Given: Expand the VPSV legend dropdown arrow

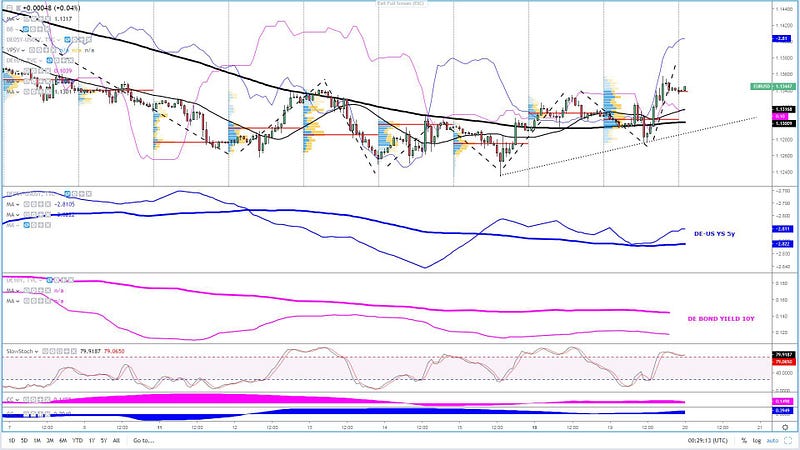Looking at the screenshot, I should pos(23,51).
